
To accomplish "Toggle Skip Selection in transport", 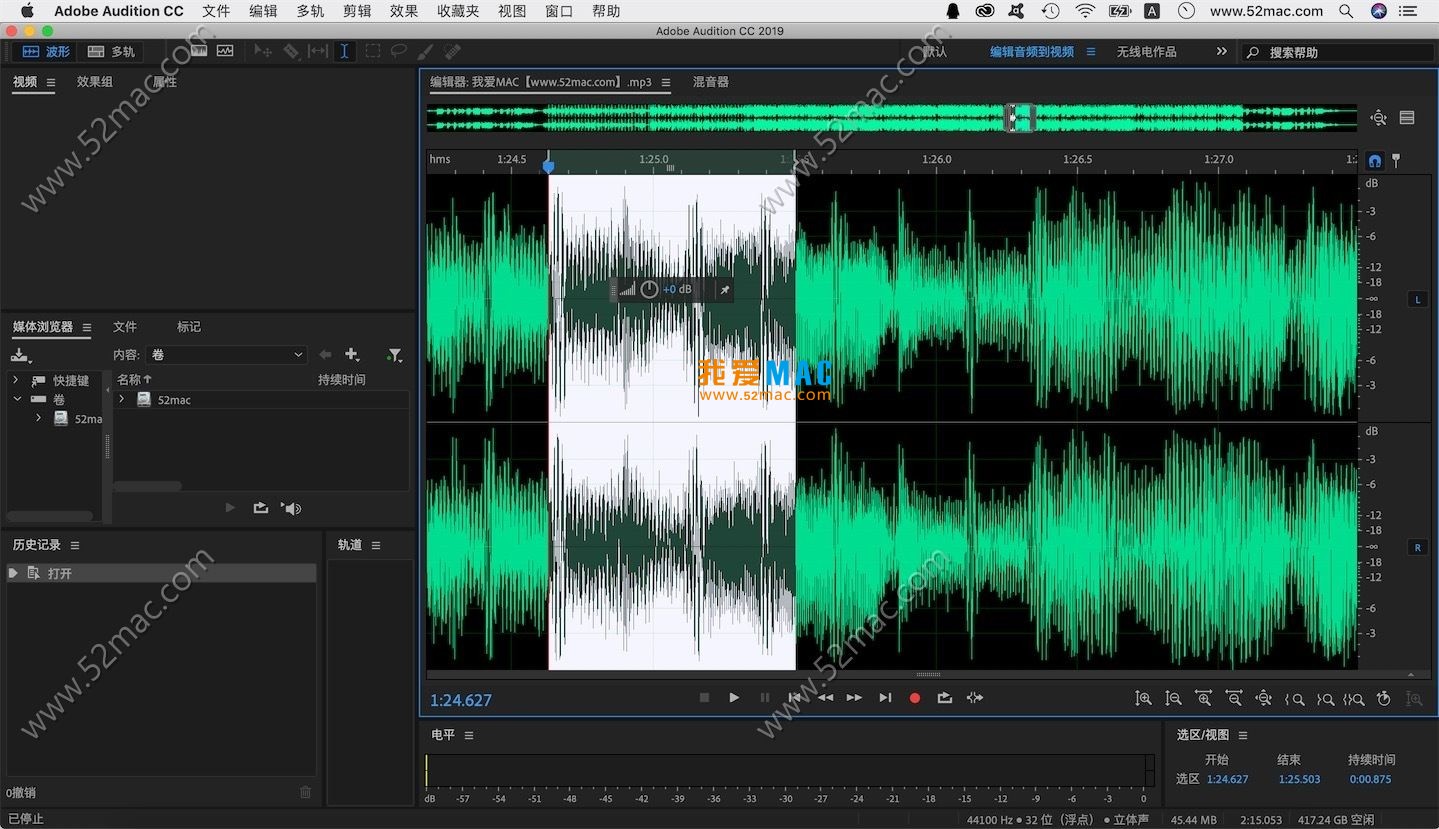I will (x=975, y=698).
